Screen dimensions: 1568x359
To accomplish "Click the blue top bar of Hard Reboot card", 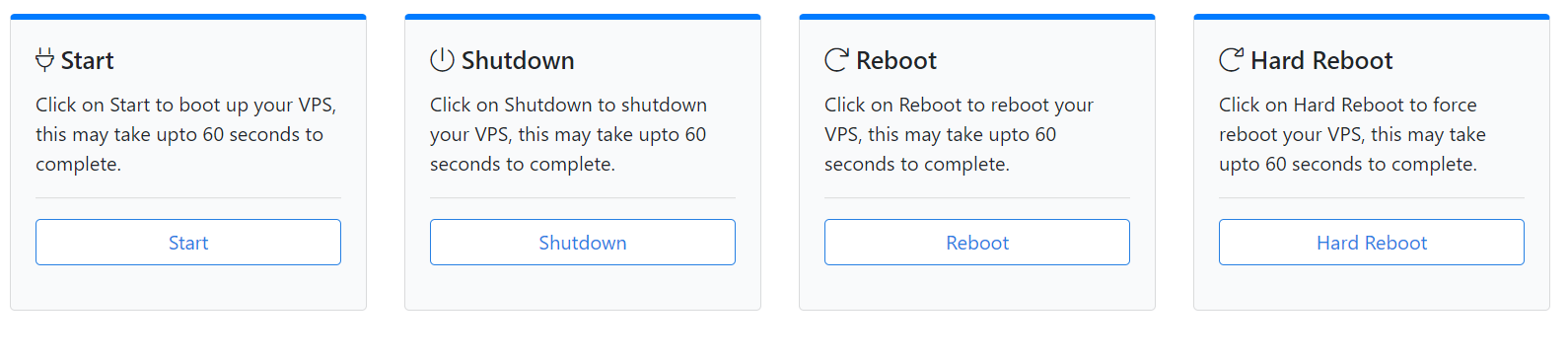I will 1372,17.
